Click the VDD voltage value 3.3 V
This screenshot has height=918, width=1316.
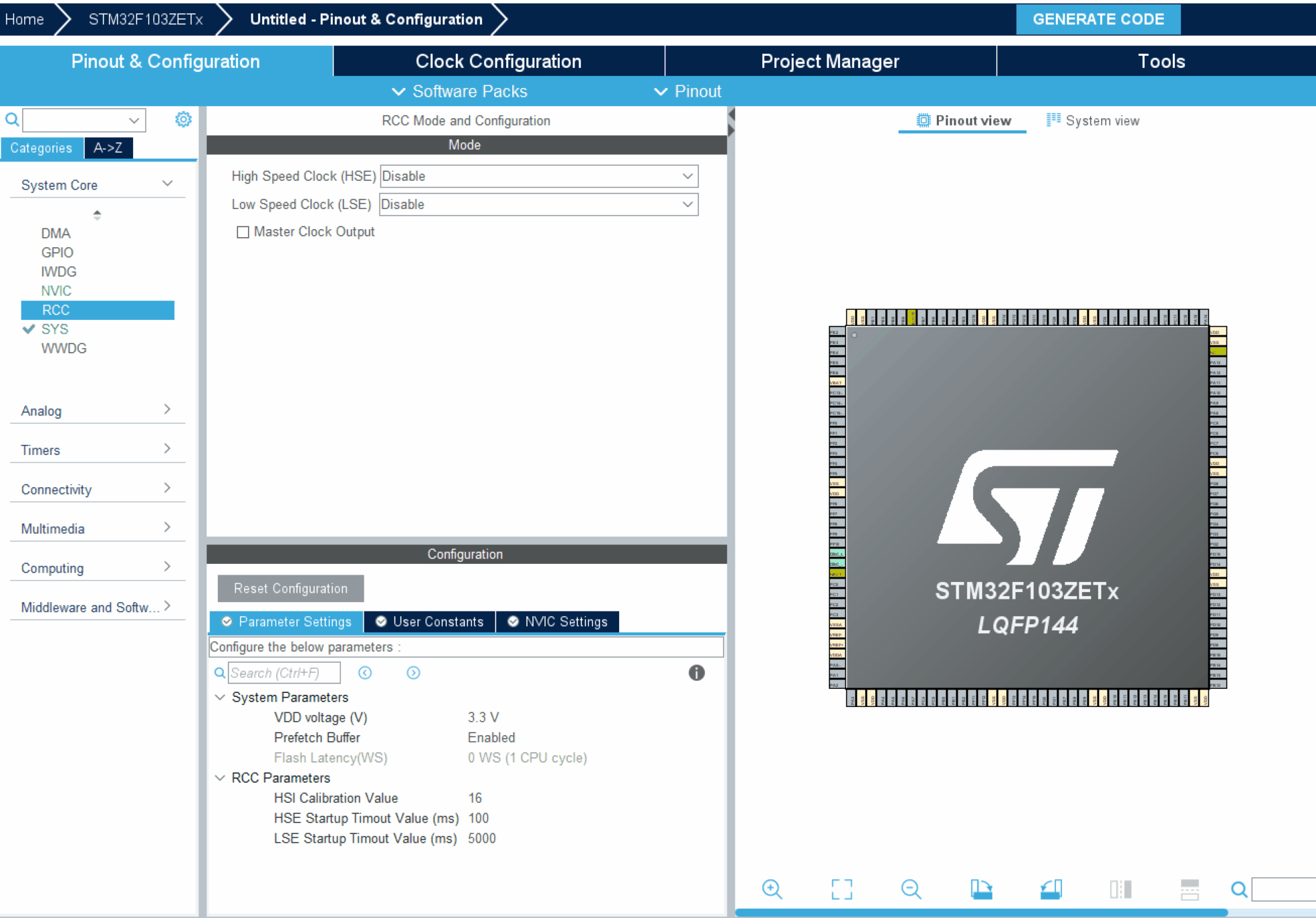coord(483,717)
